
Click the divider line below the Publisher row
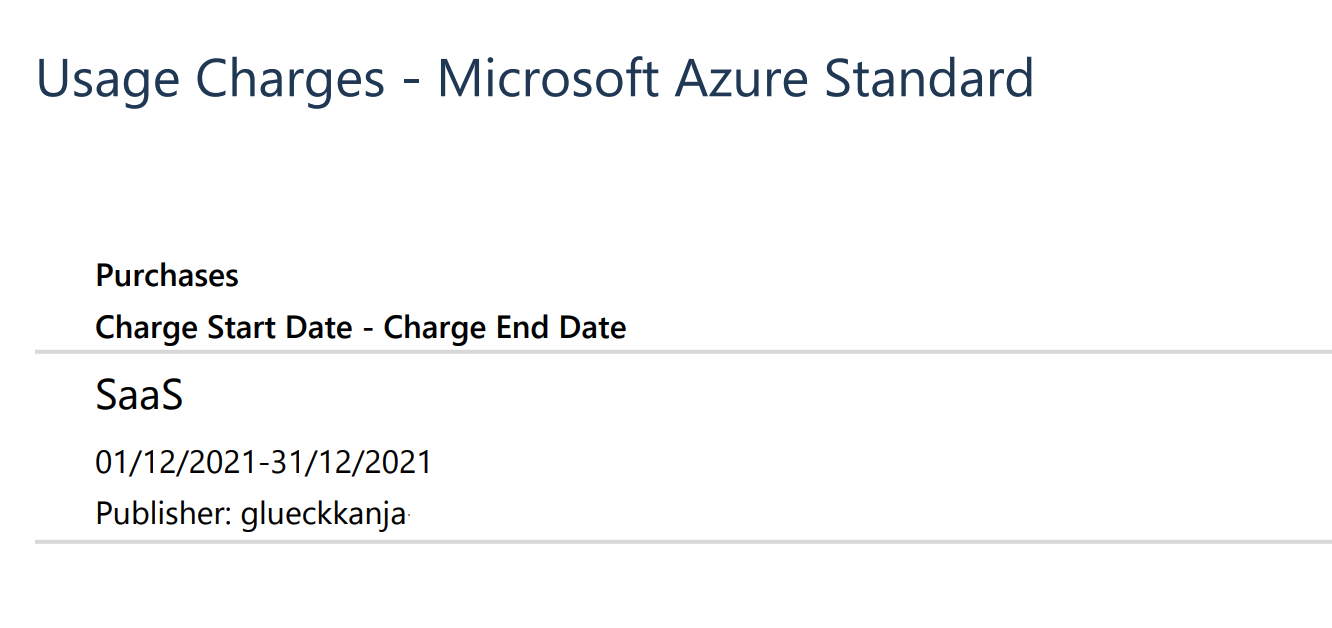coord(683,542)
